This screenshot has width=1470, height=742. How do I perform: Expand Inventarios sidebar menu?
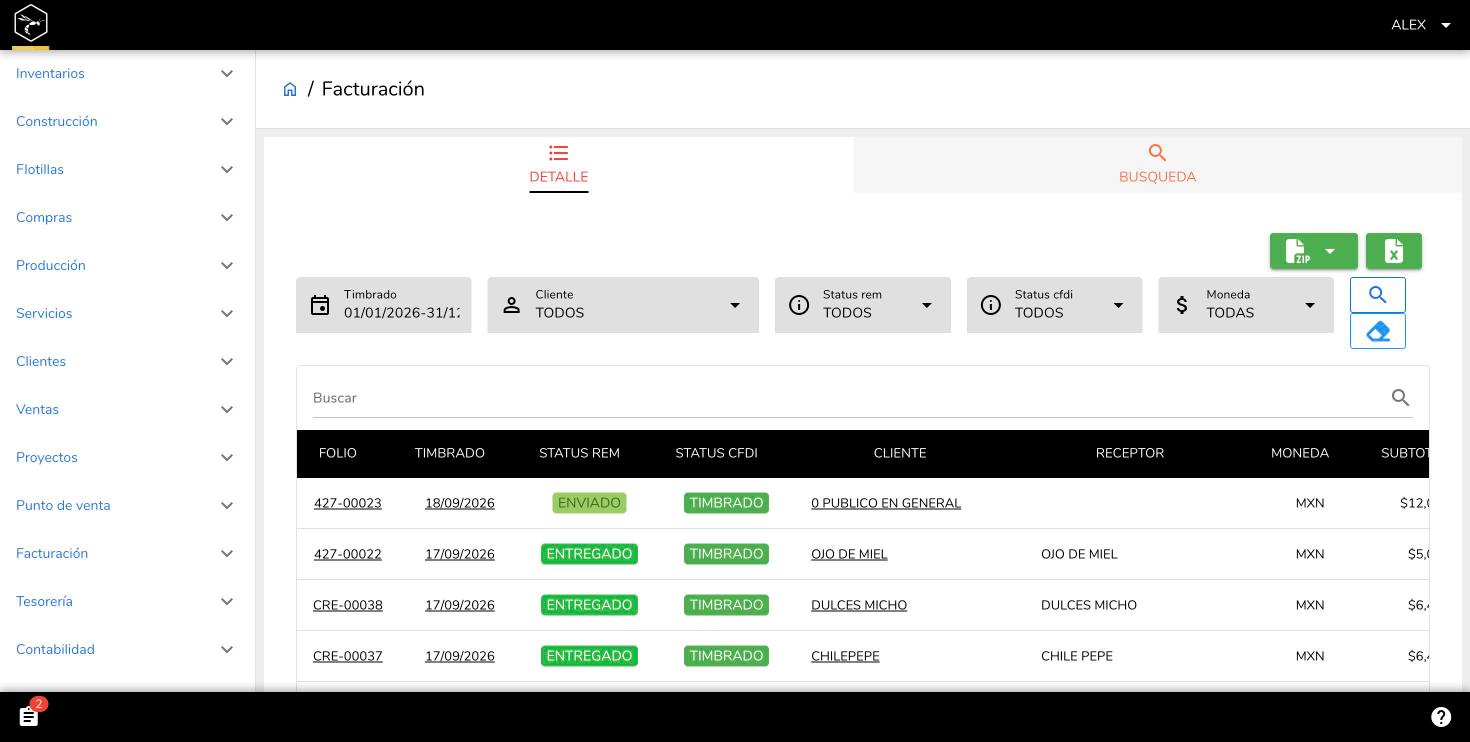tap(127, 74)
